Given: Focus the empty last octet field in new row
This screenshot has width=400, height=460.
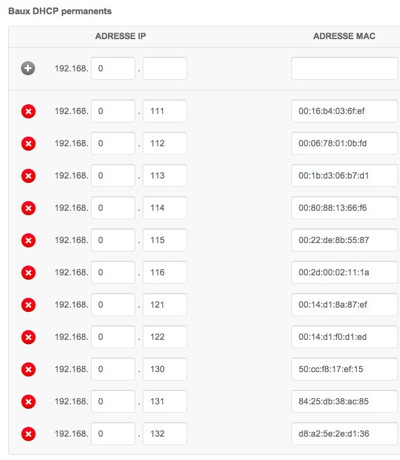Looking at the screenshot, I should [165, 68].
